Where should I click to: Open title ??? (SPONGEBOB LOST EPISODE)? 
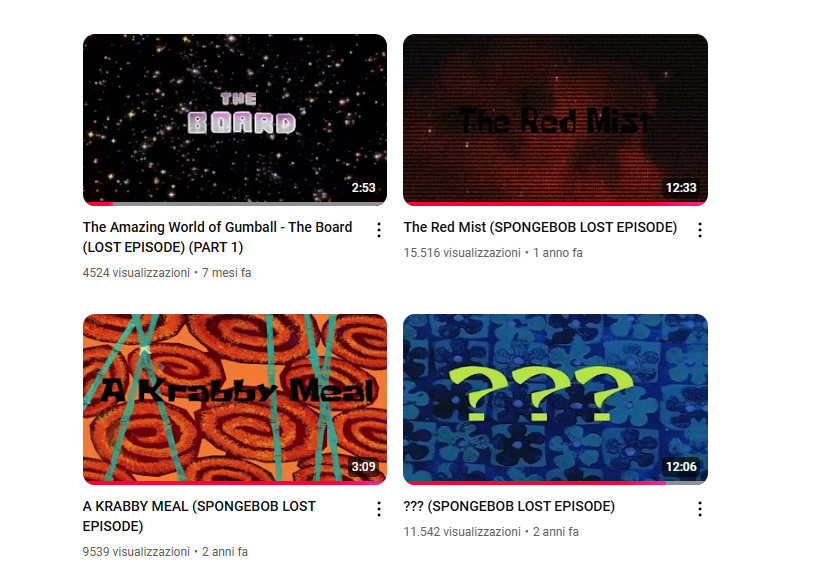(509, 506)
